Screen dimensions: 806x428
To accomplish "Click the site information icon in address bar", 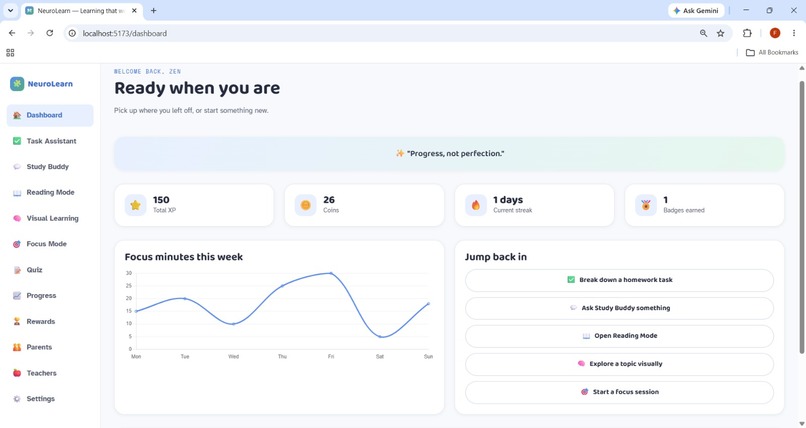I will pyautogui.click(x=72, y=33).
